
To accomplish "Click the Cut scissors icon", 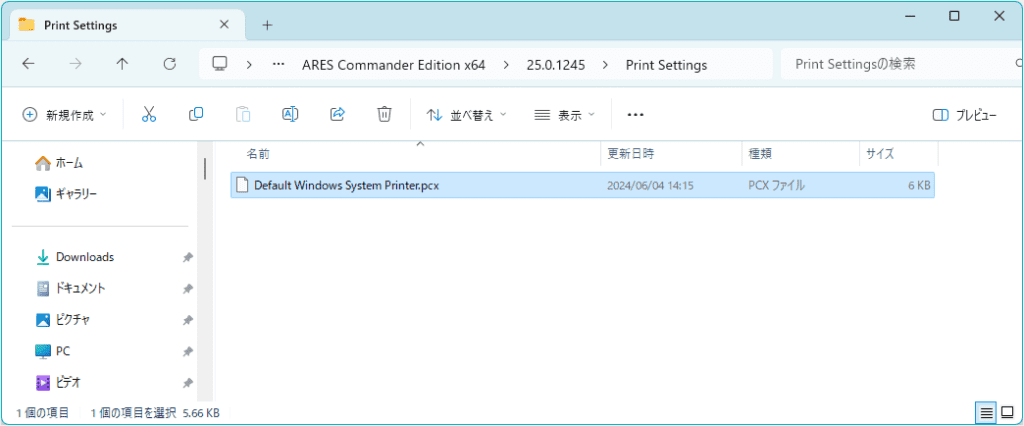I will click(149, 114).
